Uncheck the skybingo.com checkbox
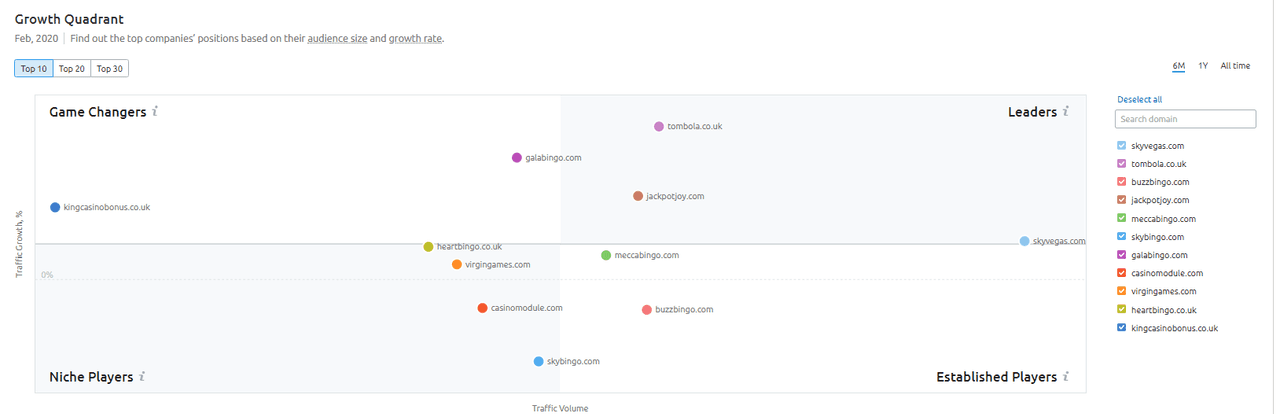Viewport: 1280px width, 414px height. pos(1121,237)
